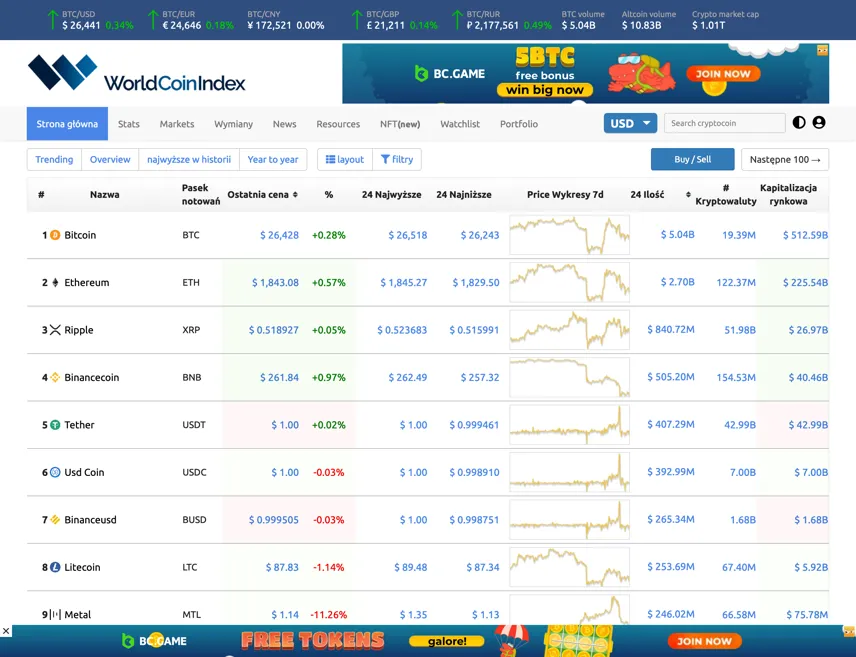Image resolution: width=856 pixels, height=657 pixels.
Task: Click the Litecoin name link
Action: click(x=82, y=567)
